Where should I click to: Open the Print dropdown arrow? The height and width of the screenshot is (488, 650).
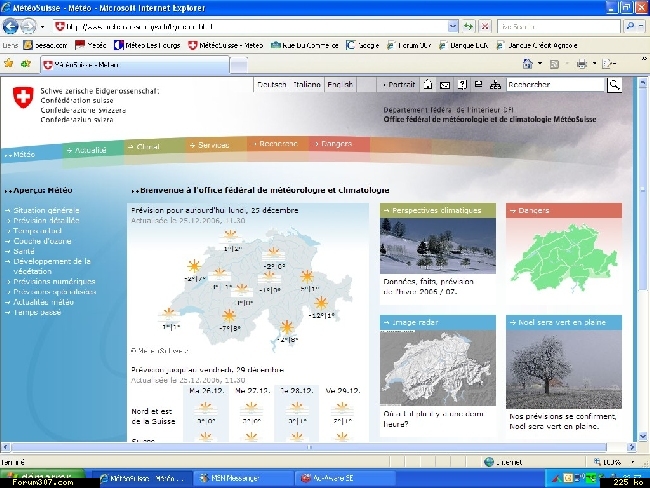[594, 64]
